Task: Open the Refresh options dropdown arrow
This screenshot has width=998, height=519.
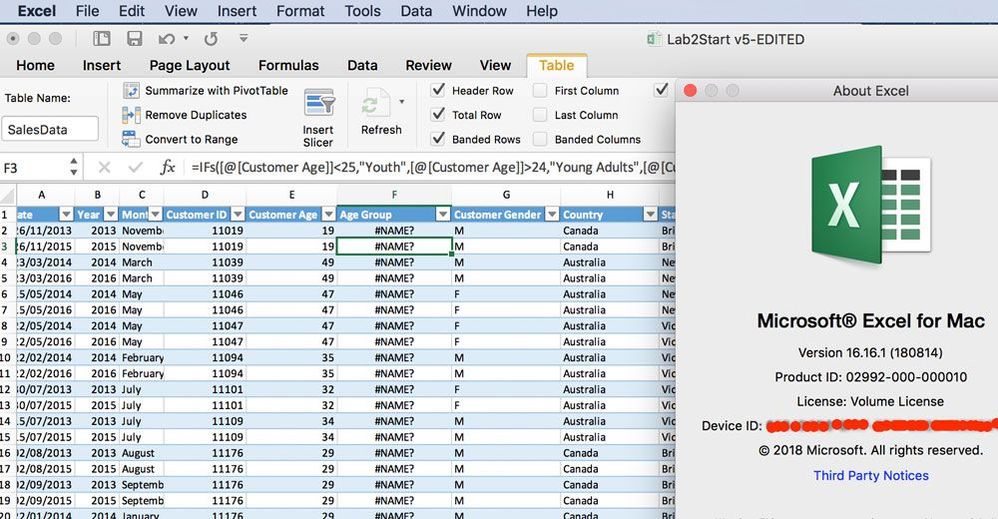Action: click(402, 101)
